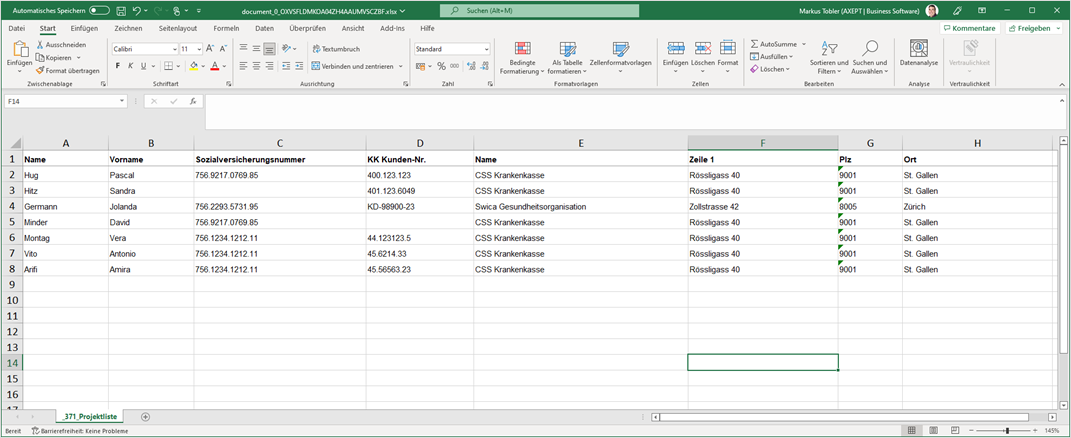Image resolution: width=1071 pixels, height=438 pixels.
Task: Center text horizontally in cell
Action: pos(256,66)
